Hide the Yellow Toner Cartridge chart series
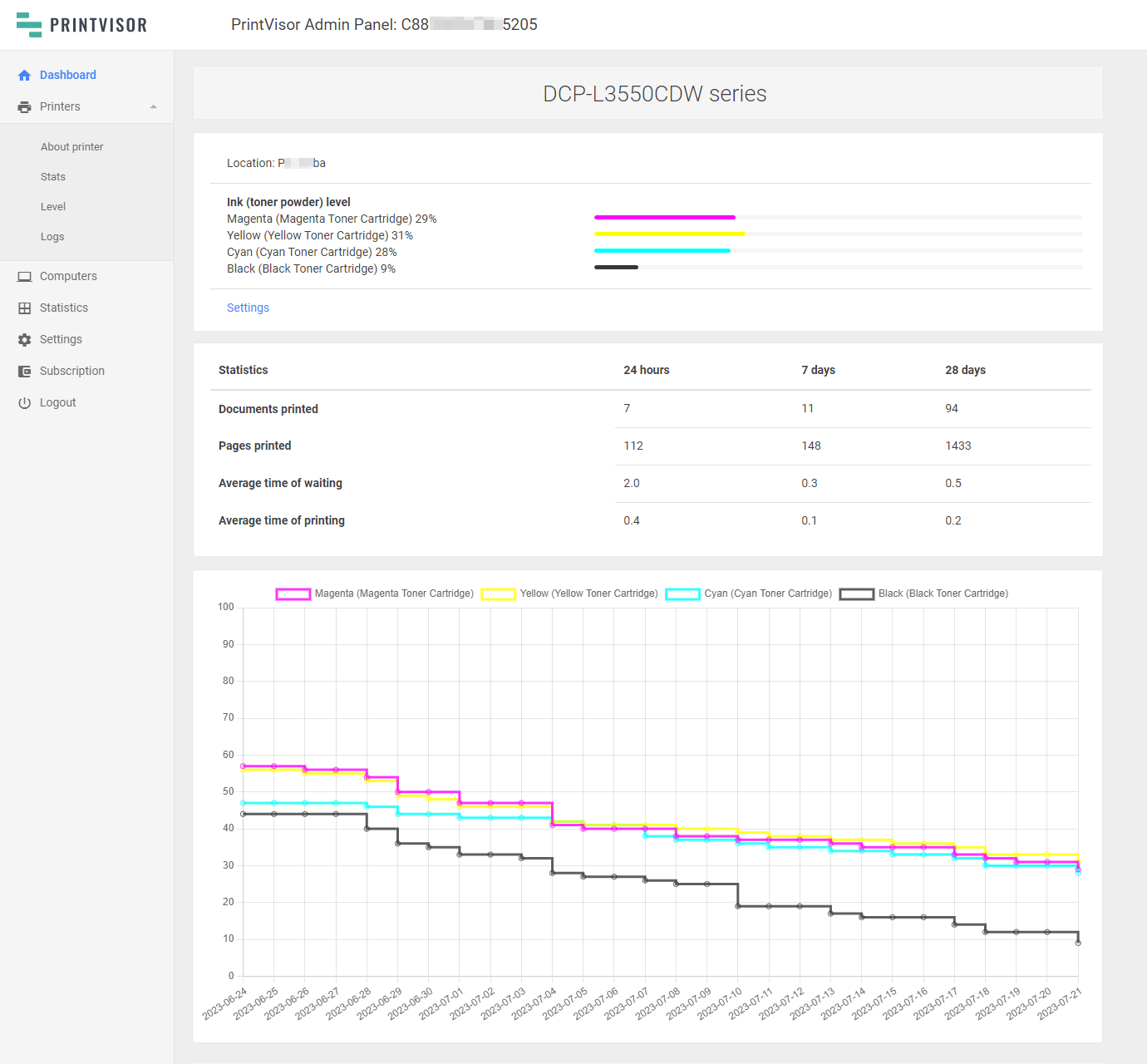The width and height of the screenshot is (1147, 1064). click(498, 594)
